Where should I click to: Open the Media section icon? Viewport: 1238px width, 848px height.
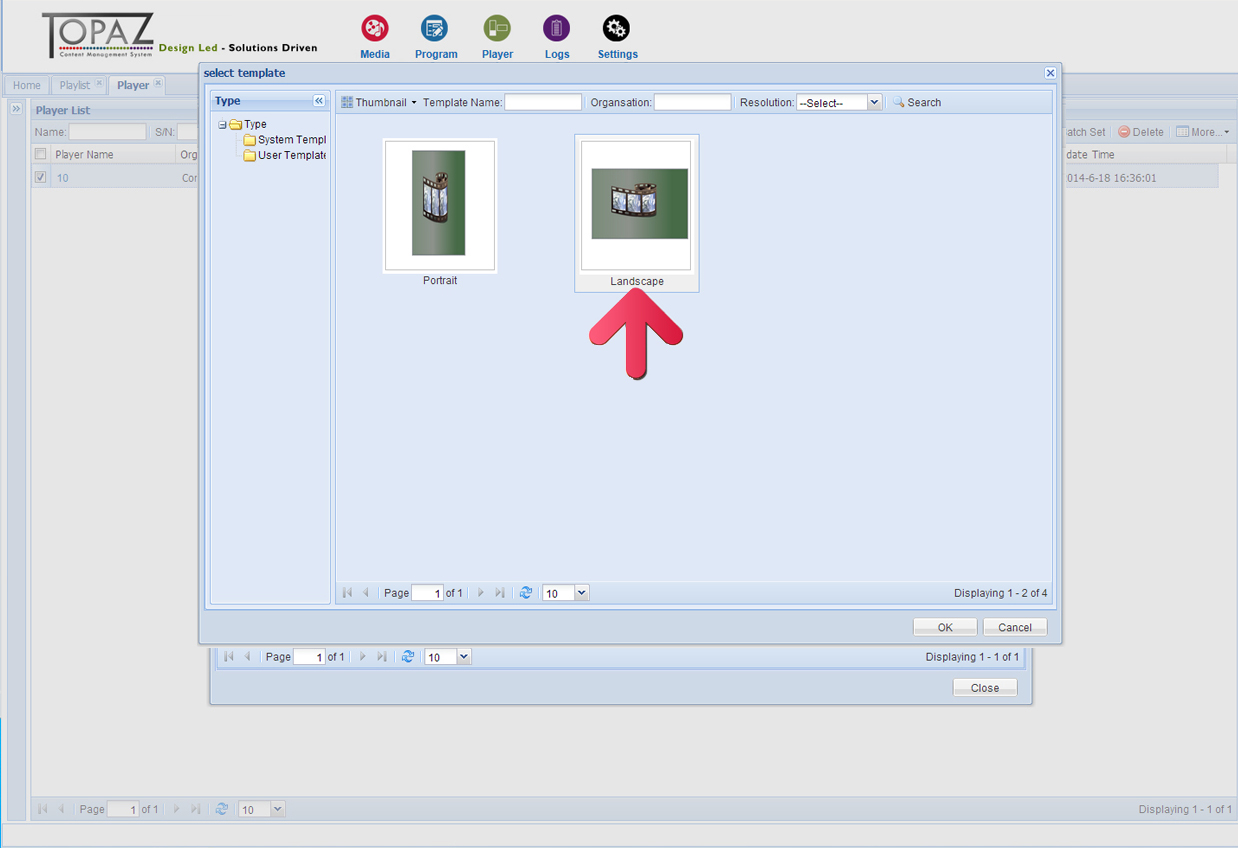(374, 28)
